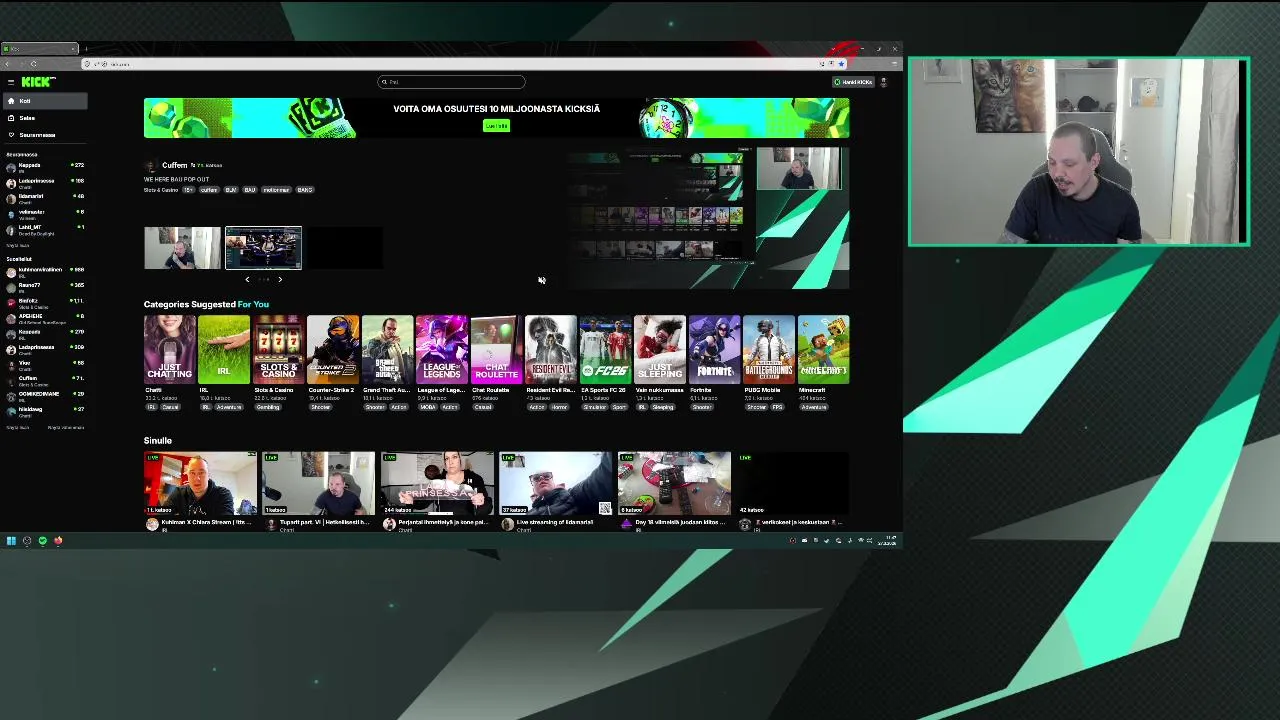Open APEHEHE's recommended channel
1280x720 pixels.
45,318
